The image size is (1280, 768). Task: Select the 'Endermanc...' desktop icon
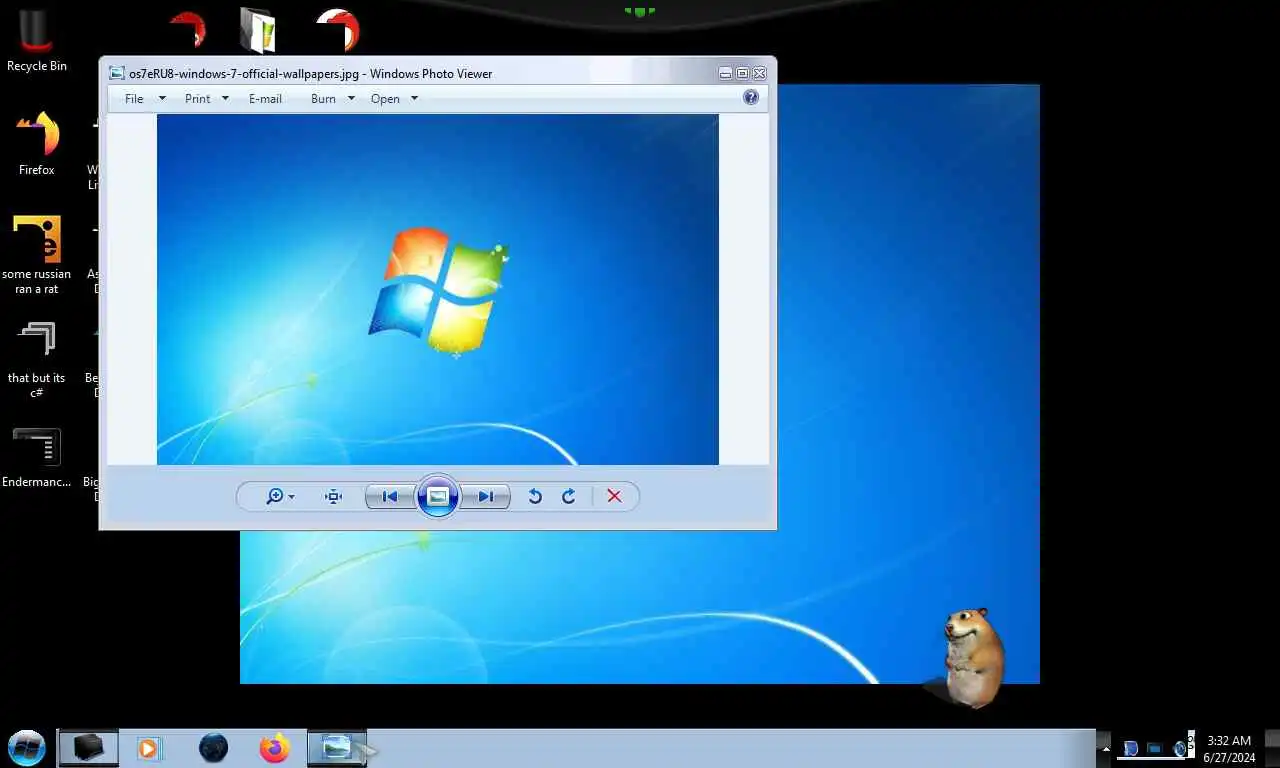[37, 458]
